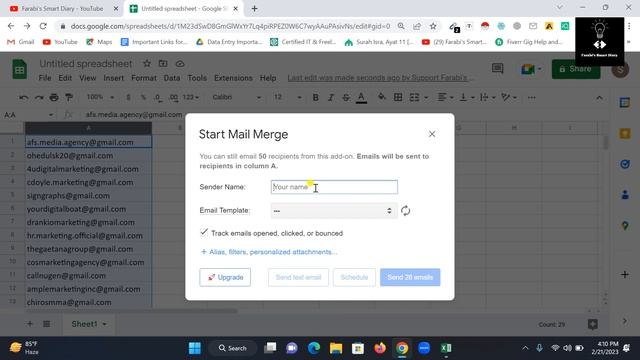The image size is (640, 360).
Task: Click the Move to folder icon
Action: [163, 63]
